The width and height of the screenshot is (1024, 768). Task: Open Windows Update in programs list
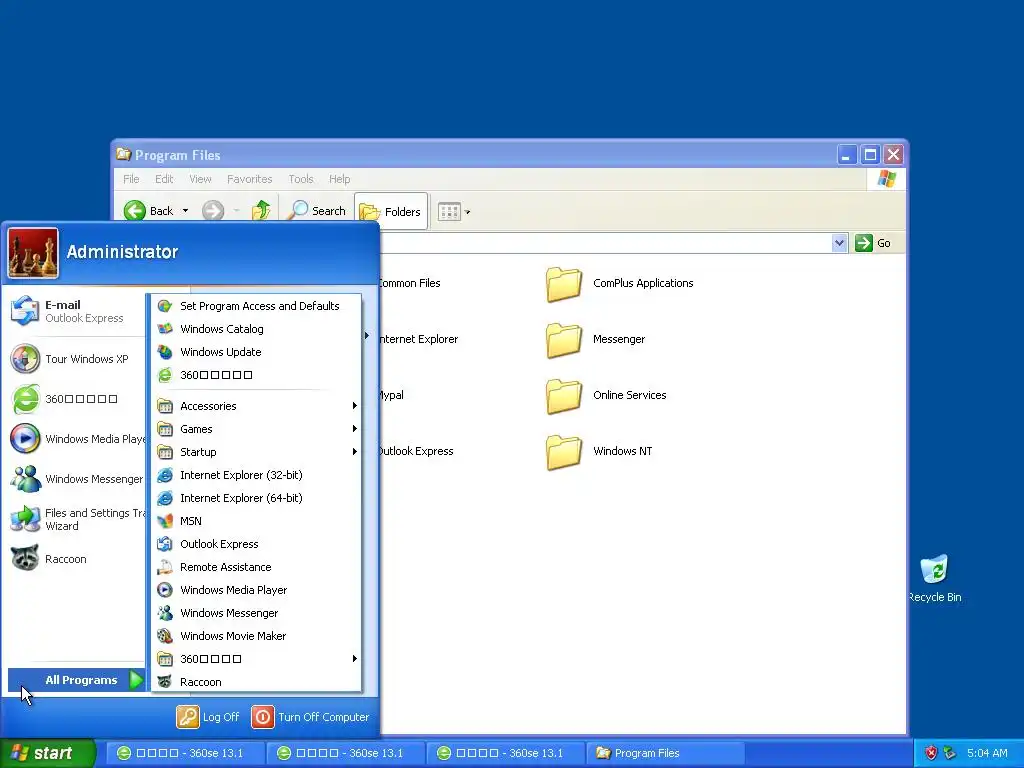[x=256, y=351]
